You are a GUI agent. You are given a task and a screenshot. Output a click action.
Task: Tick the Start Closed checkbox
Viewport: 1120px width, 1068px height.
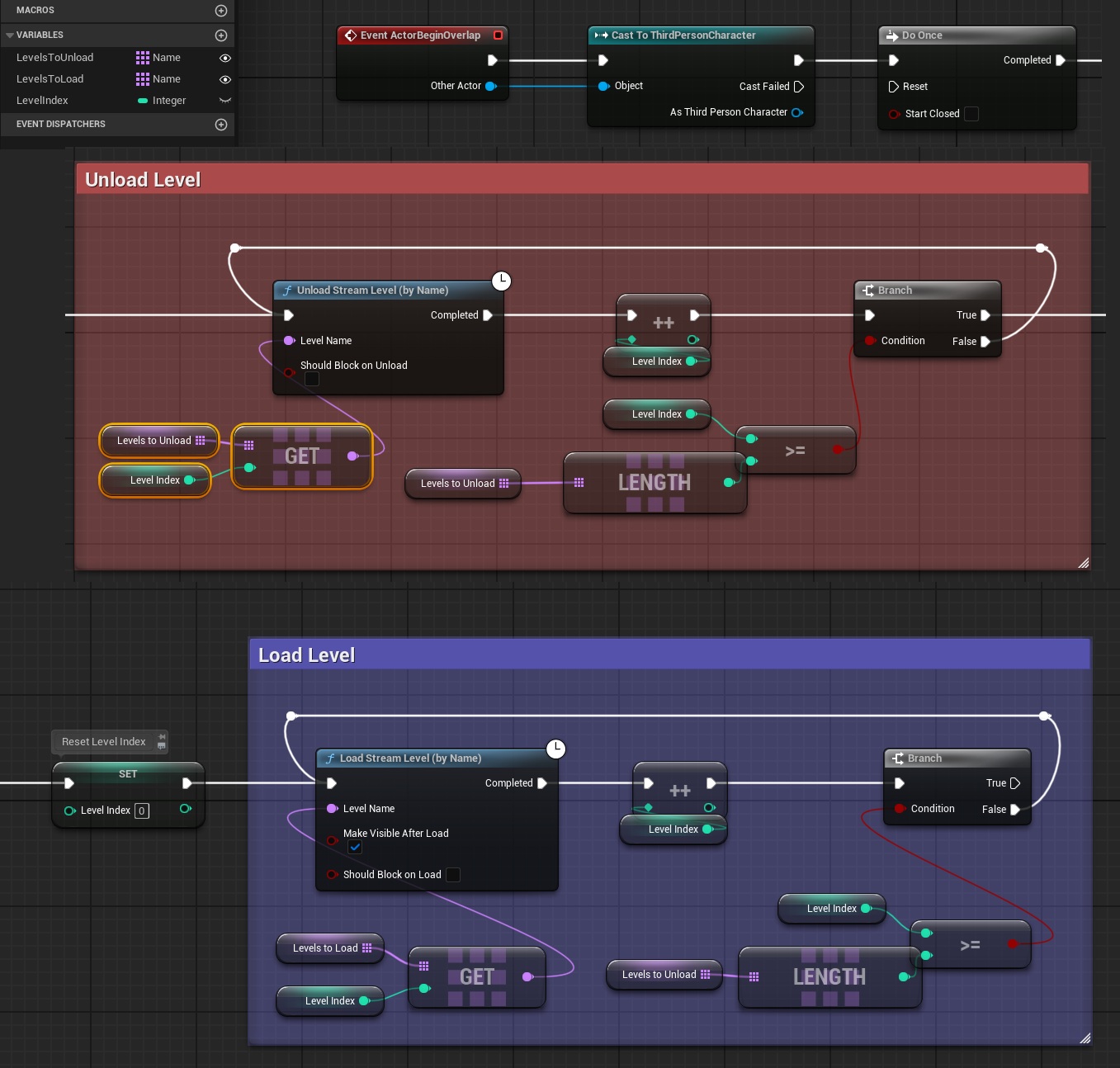[971, 114]
